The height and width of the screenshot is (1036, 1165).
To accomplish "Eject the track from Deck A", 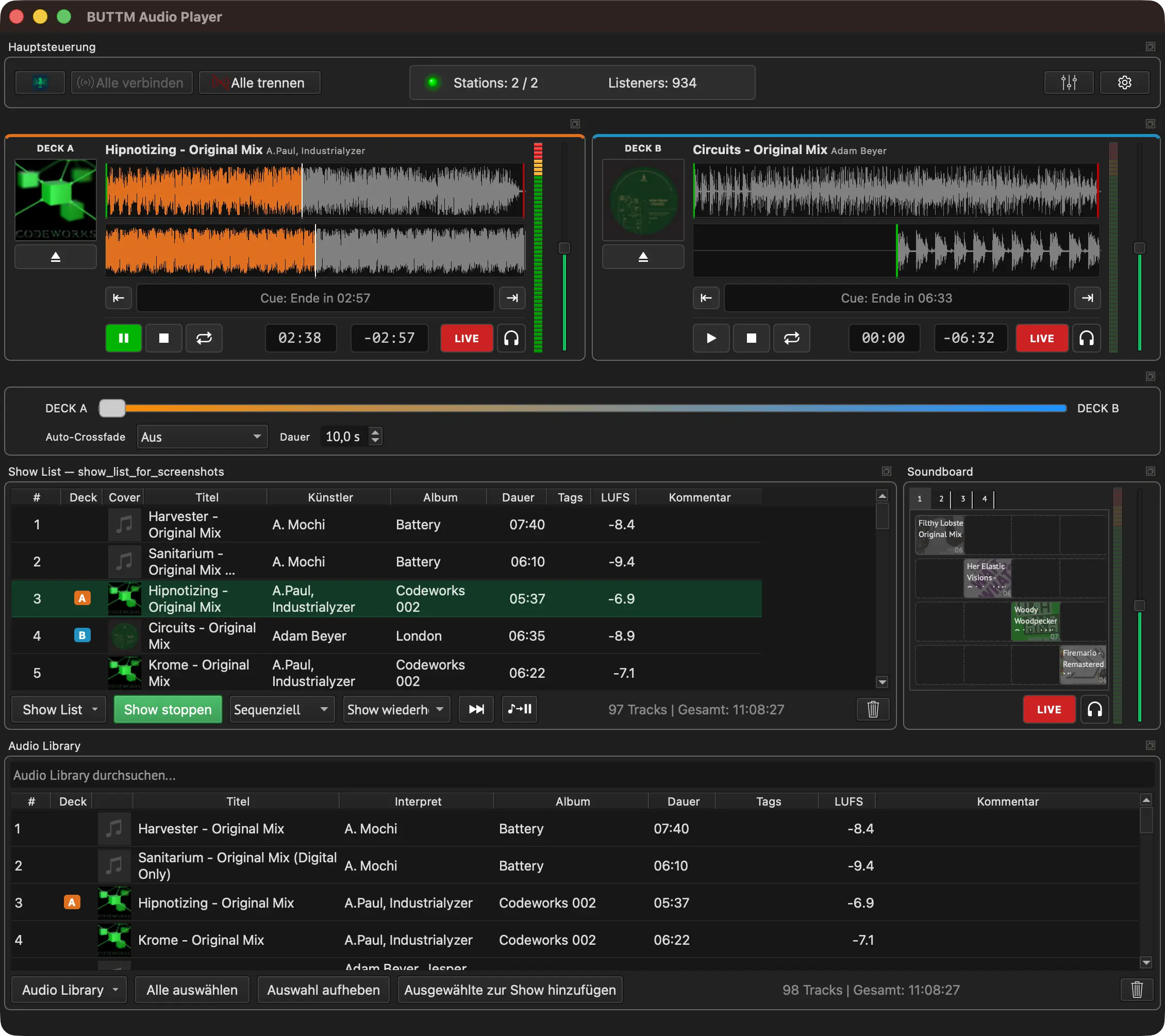I will tap(55, 257).
